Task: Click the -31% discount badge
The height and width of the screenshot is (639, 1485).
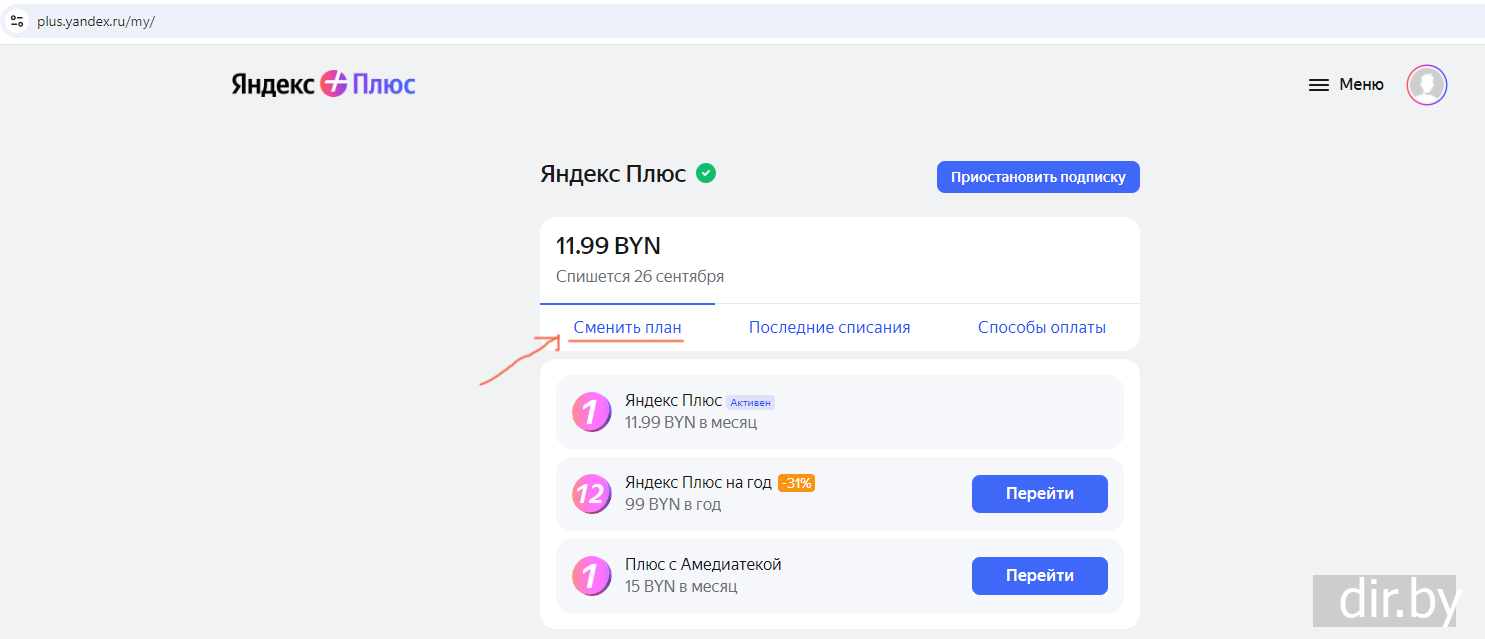Action: point(796,483)
